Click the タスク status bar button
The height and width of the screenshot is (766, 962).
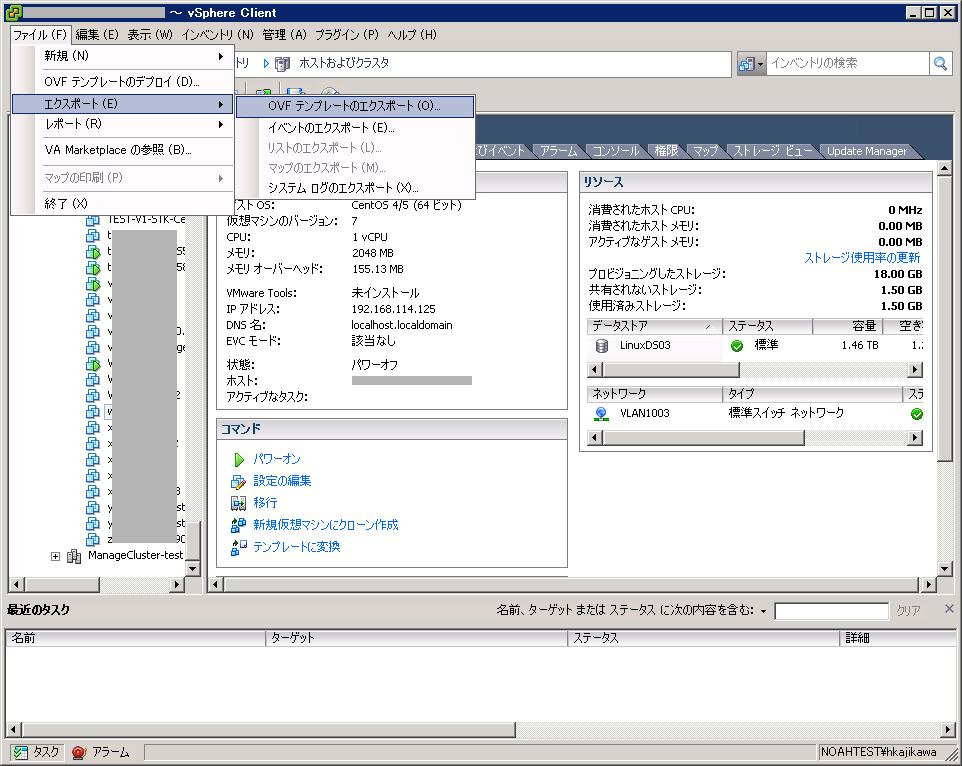pyautogui.click(x=37, y=753)
